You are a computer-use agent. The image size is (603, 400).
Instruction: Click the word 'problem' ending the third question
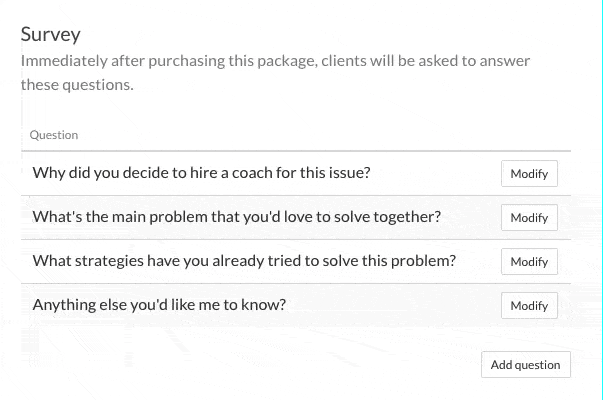coord(424,261)
